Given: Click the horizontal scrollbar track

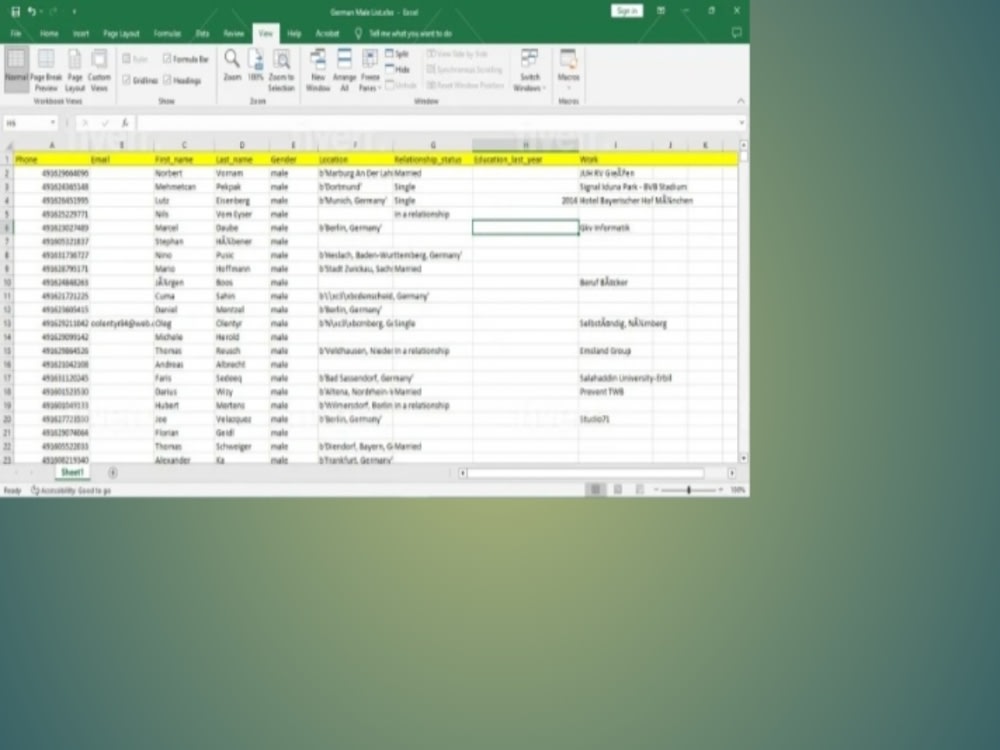Looking at the screenshot, I should pyautogui.click(x=585, y=473).
